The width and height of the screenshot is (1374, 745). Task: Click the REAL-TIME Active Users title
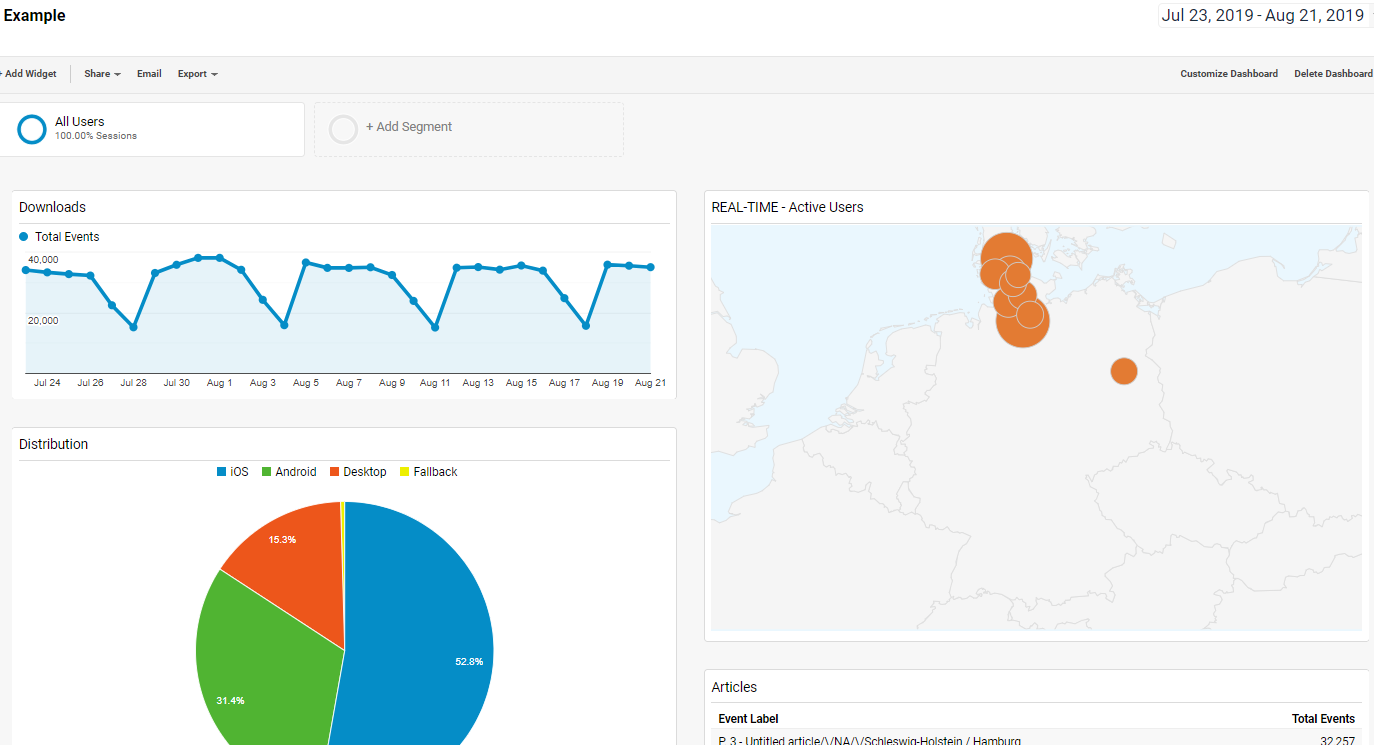[787, 207]
